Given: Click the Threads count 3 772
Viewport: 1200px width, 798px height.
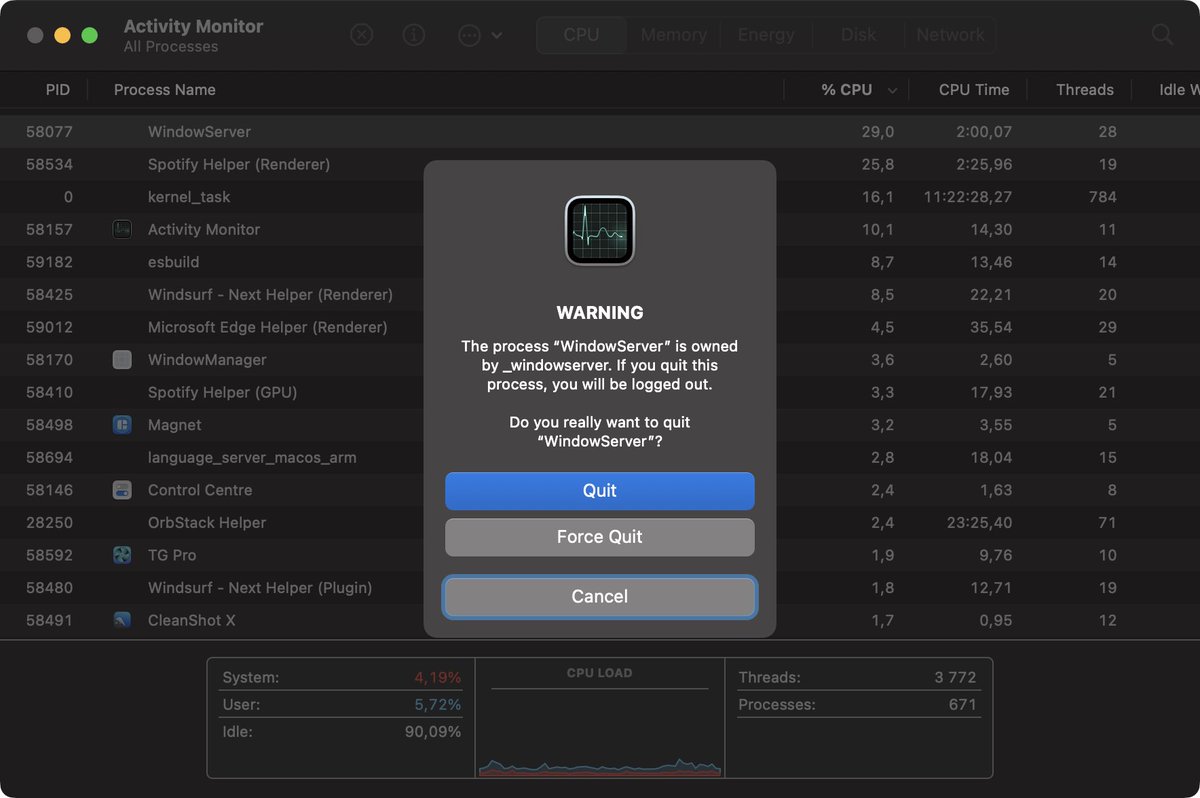Looking at the screenshot, I should 955,678.
